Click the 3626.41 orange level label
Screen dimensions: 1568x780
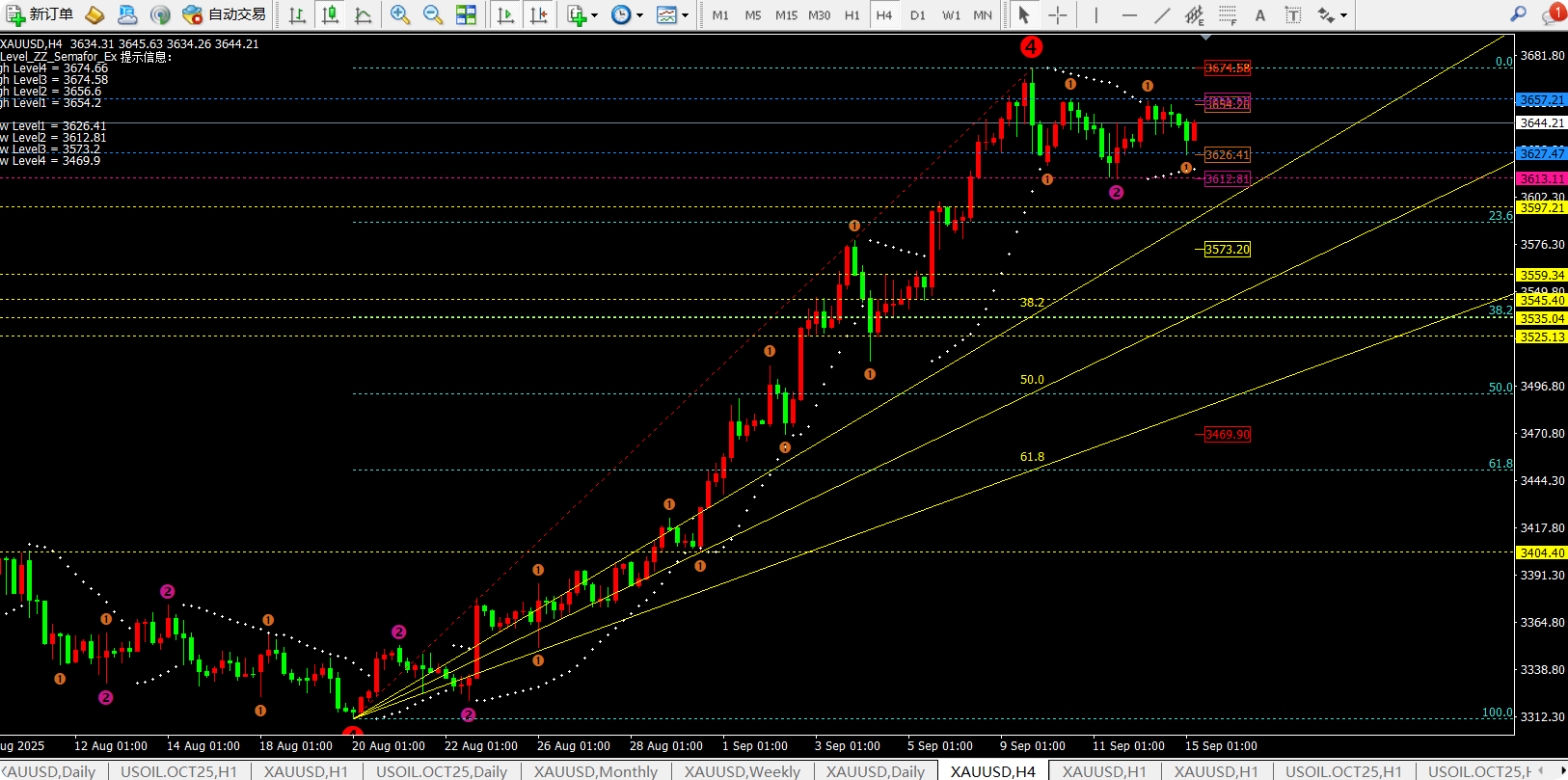click(1228, 155)
